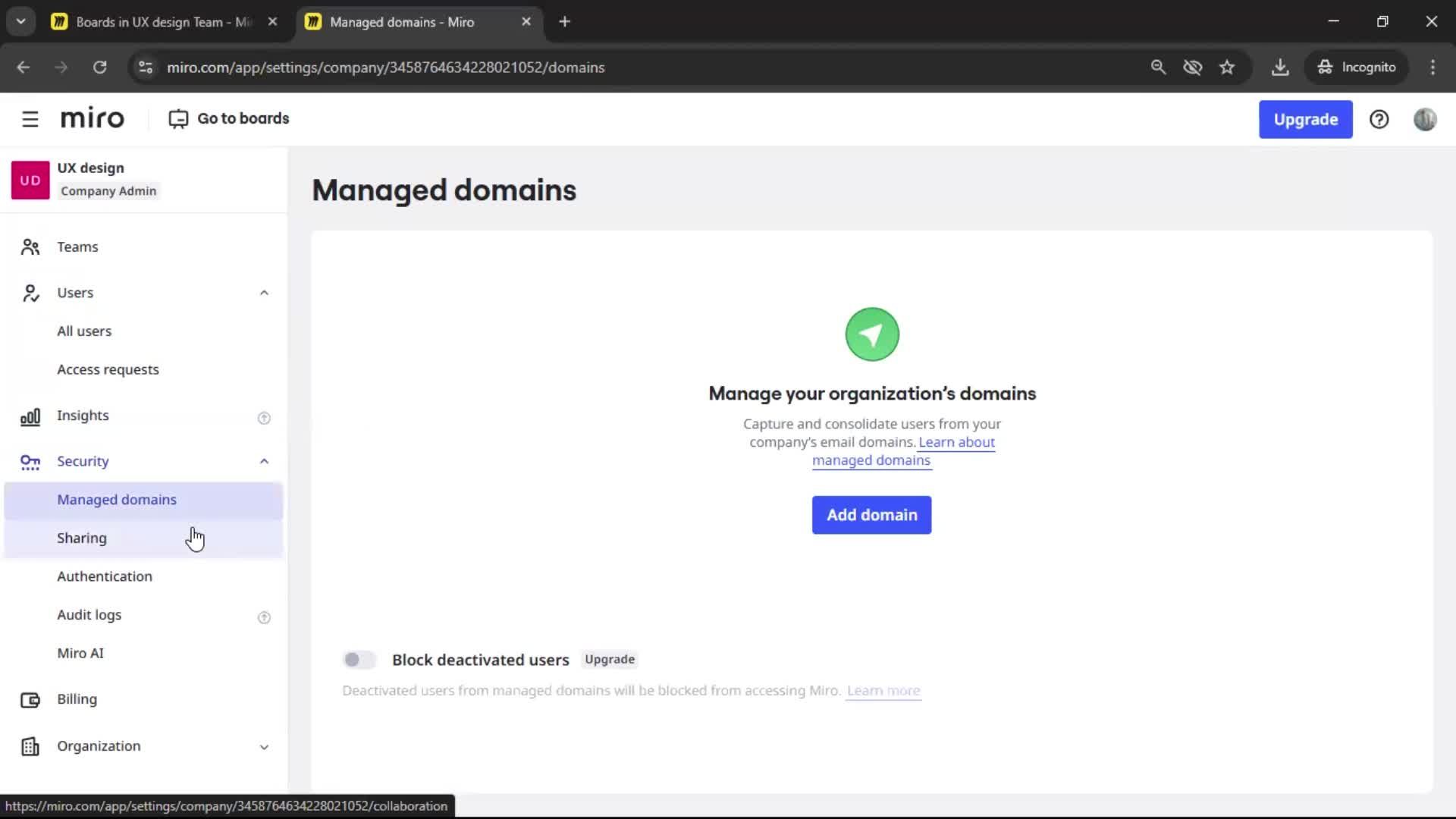1456x819 pixels.
Task: Click the browser reload icon
Action: click(99, 67)
